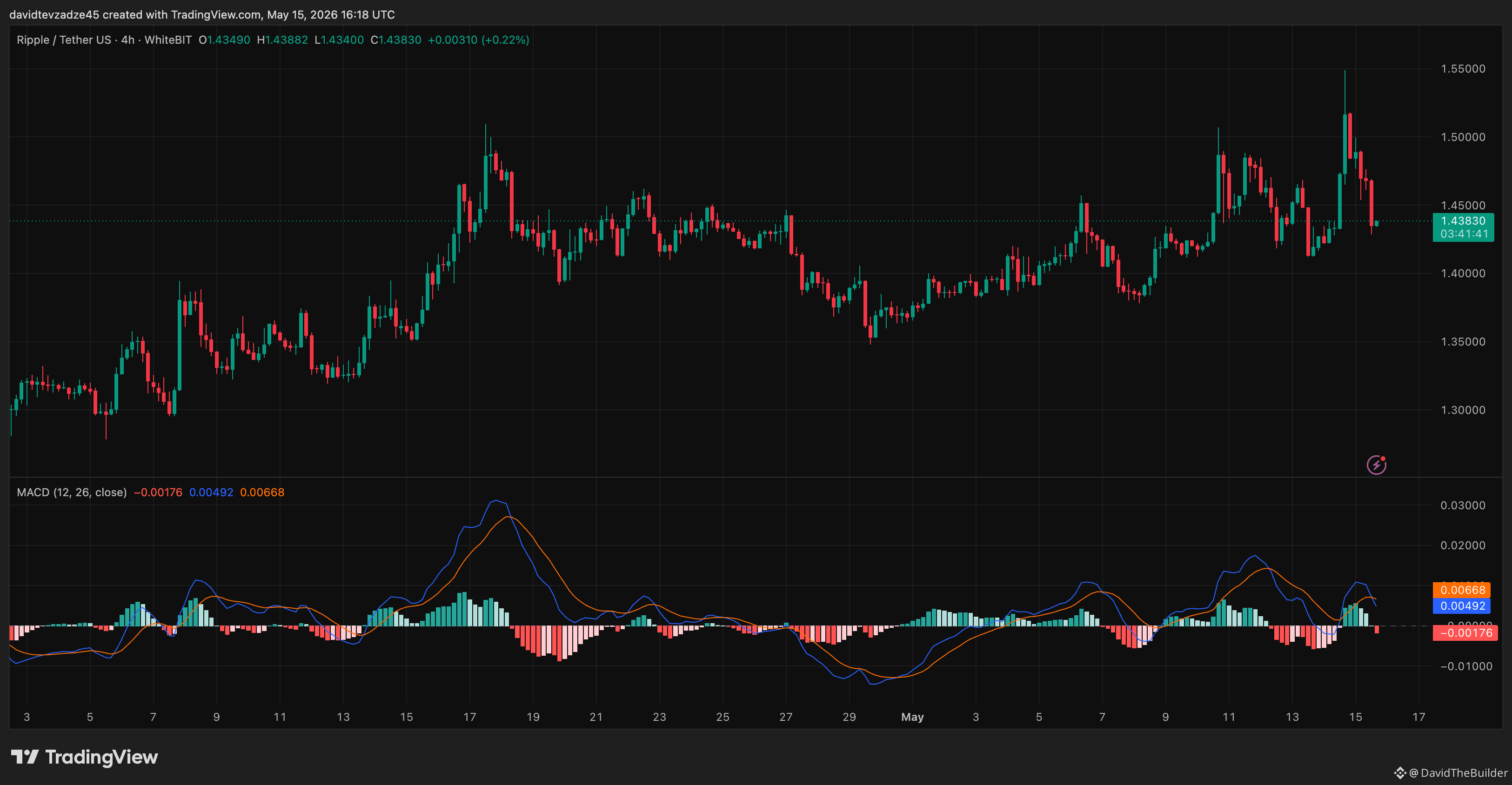Viewport: 1512px width, 785px height.
Task: Click the 25 date label on time axis
Action: click(723, 717)
